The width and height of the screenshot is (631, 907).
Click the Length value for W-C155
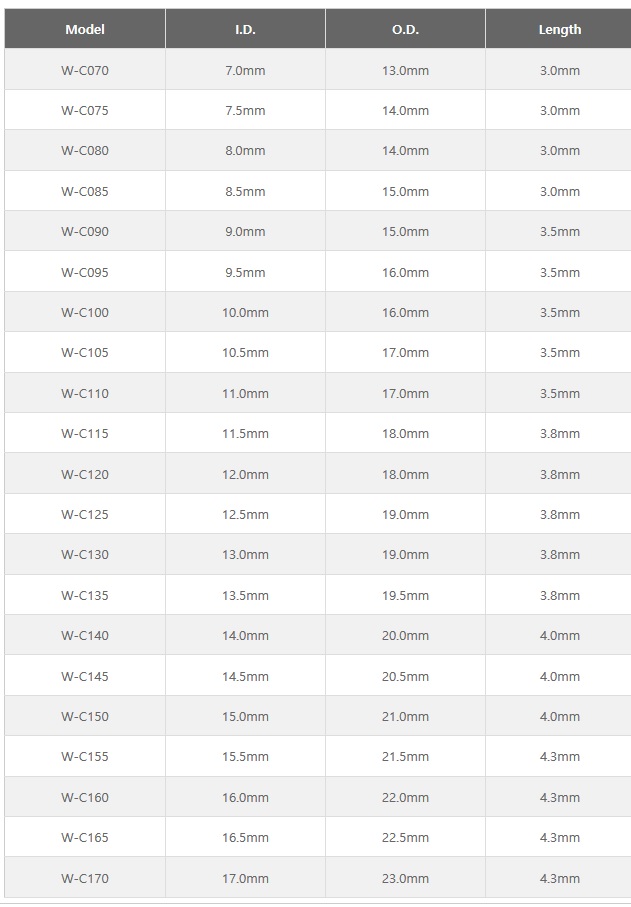coord(559,757)
